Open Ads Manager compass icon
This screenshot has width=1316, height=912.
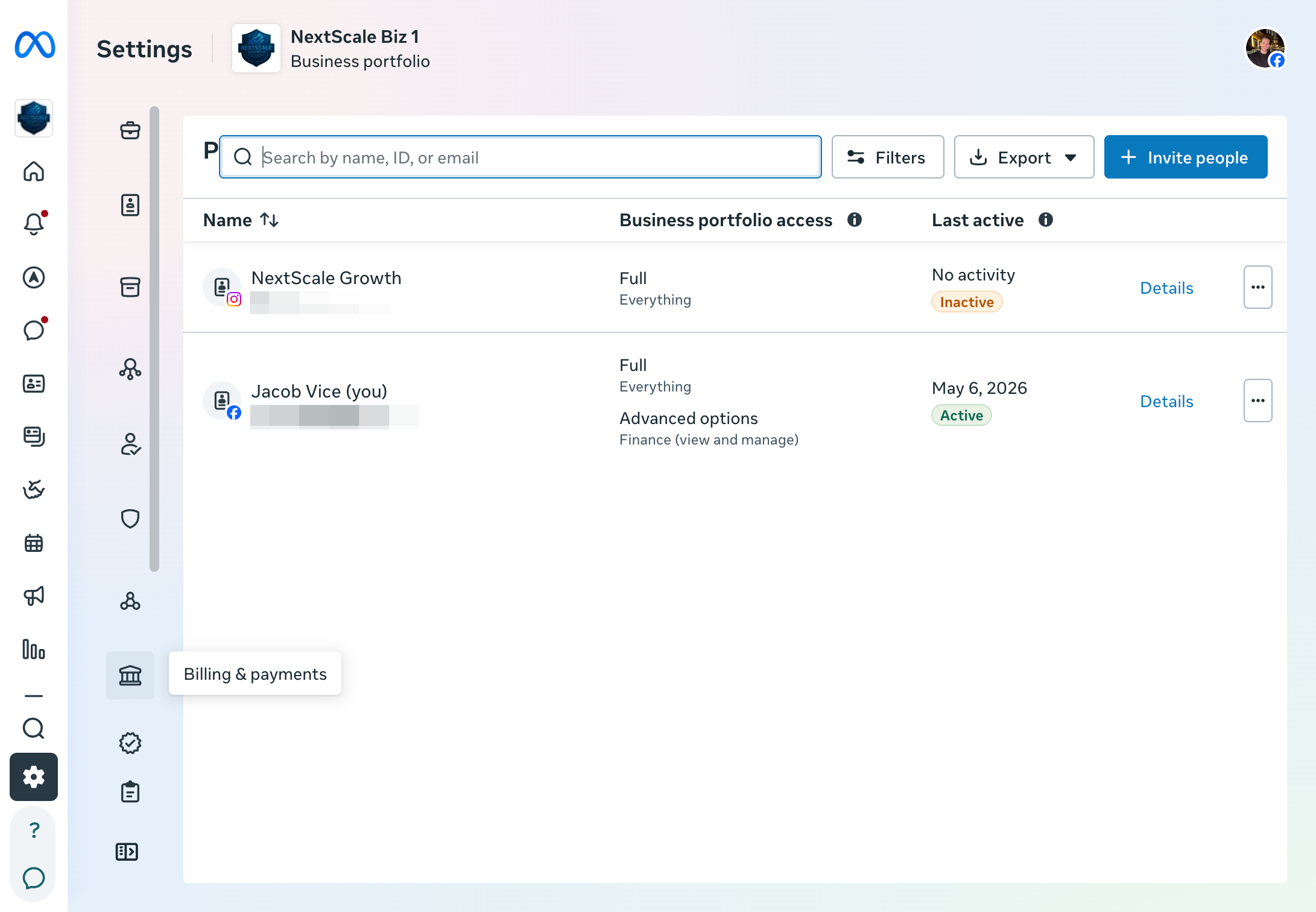[x=34, y=277]
